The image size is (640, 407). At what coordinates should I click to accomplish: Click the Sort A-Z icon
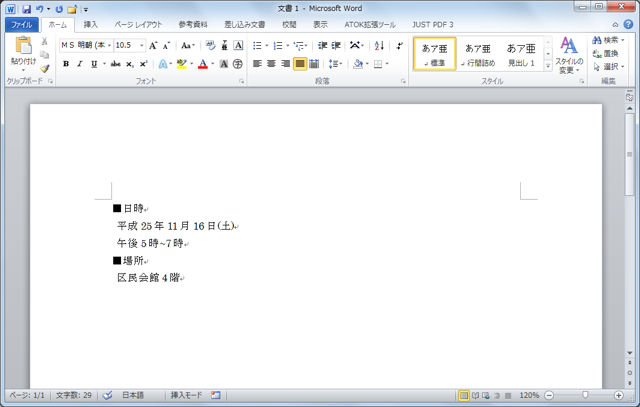click(x=379, y=45)
